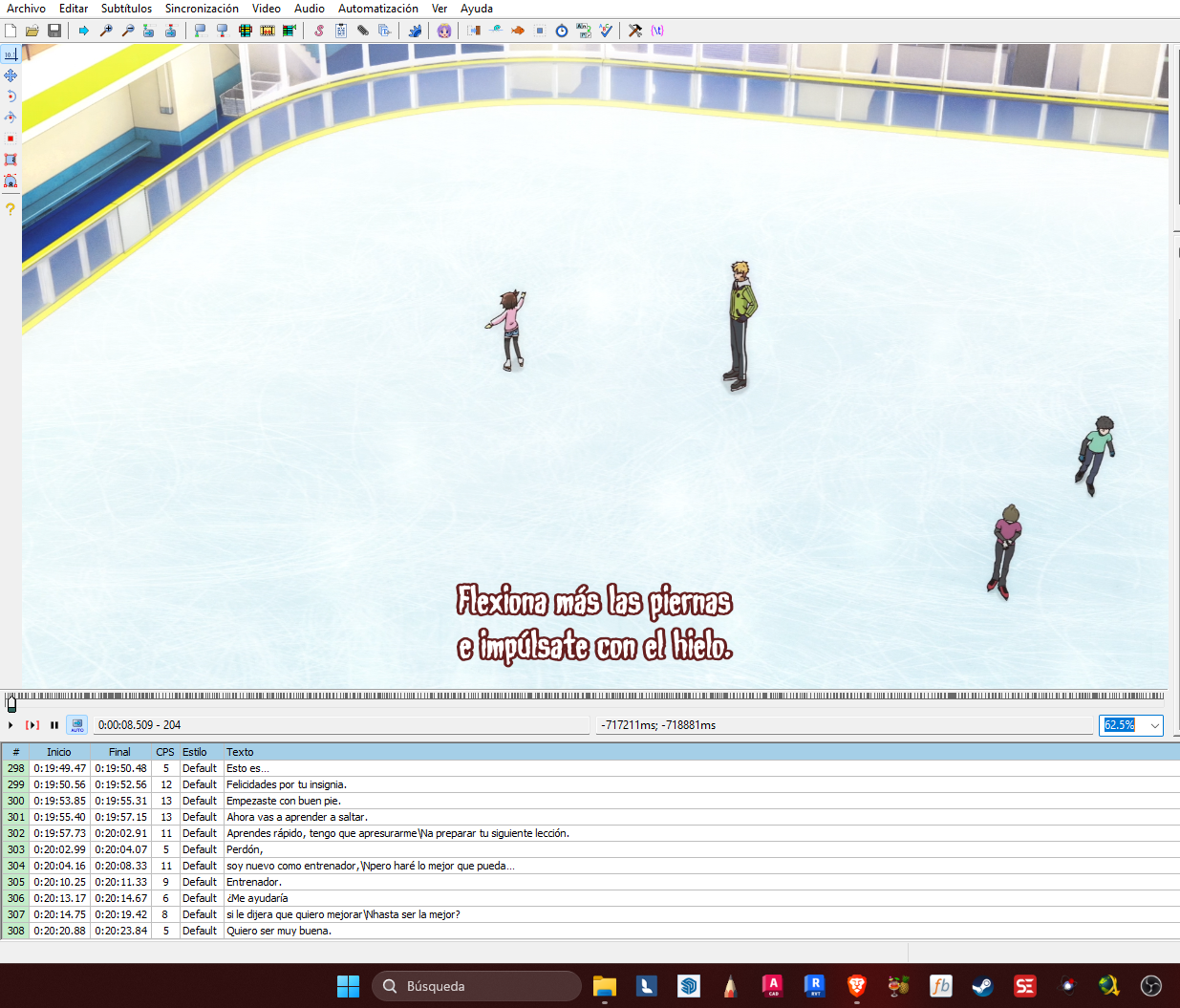Open Timing Post-Processor clock icon

click(562, 31)
